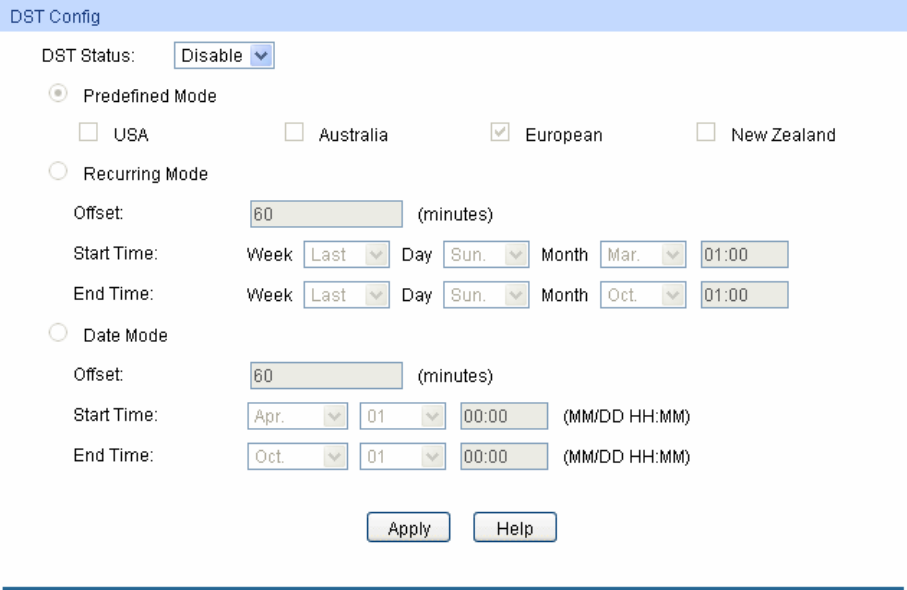This screenshot has height=590, width=907.
Task: Open Date Mode End Time day dropdown
Action: coord(403,456)
